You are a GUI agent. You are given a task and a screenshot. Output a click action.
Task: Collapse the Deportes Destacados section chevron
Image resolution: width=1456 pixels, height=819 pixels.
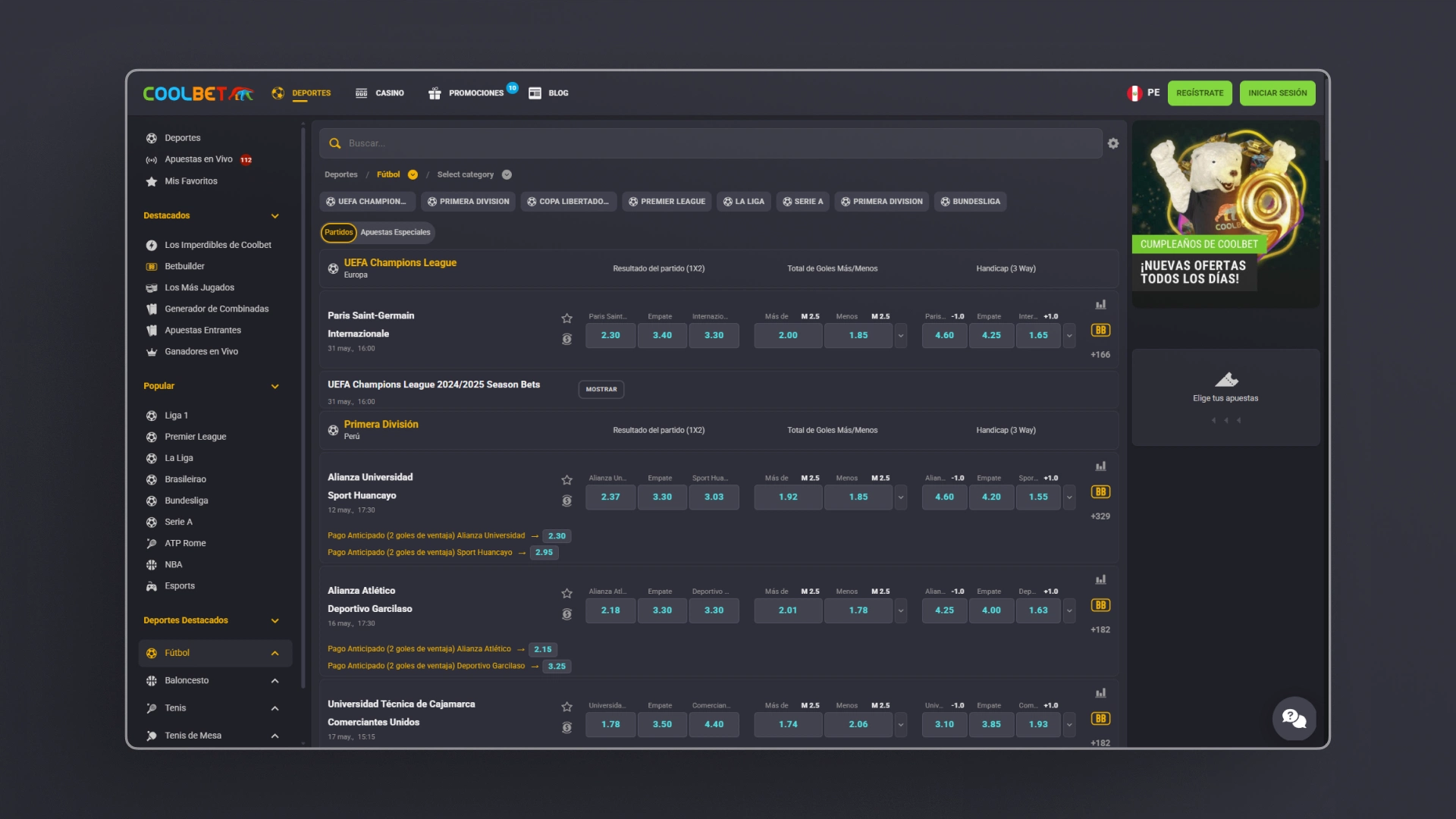pos(275,621)
